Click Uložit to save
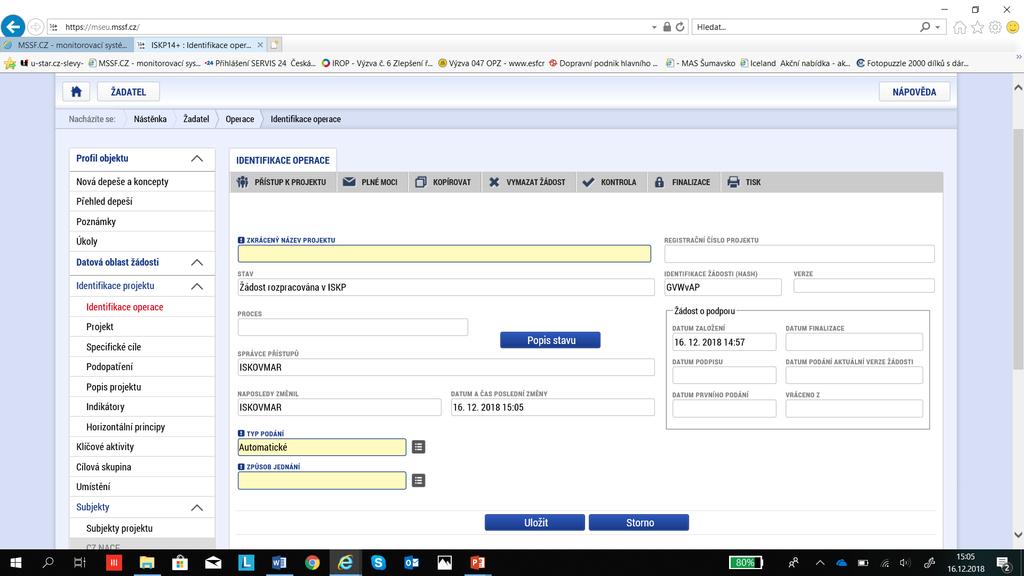 click(x=535, y=522)
